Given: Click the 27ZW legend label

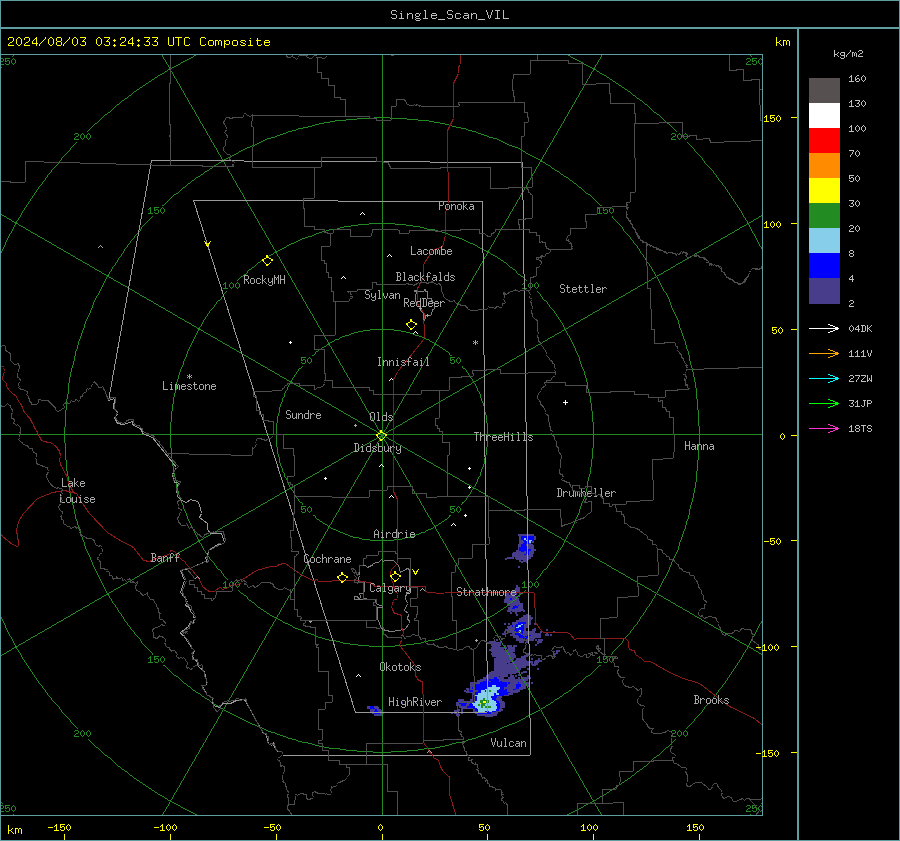Looking at the screenshot, I should pos(860,378).
